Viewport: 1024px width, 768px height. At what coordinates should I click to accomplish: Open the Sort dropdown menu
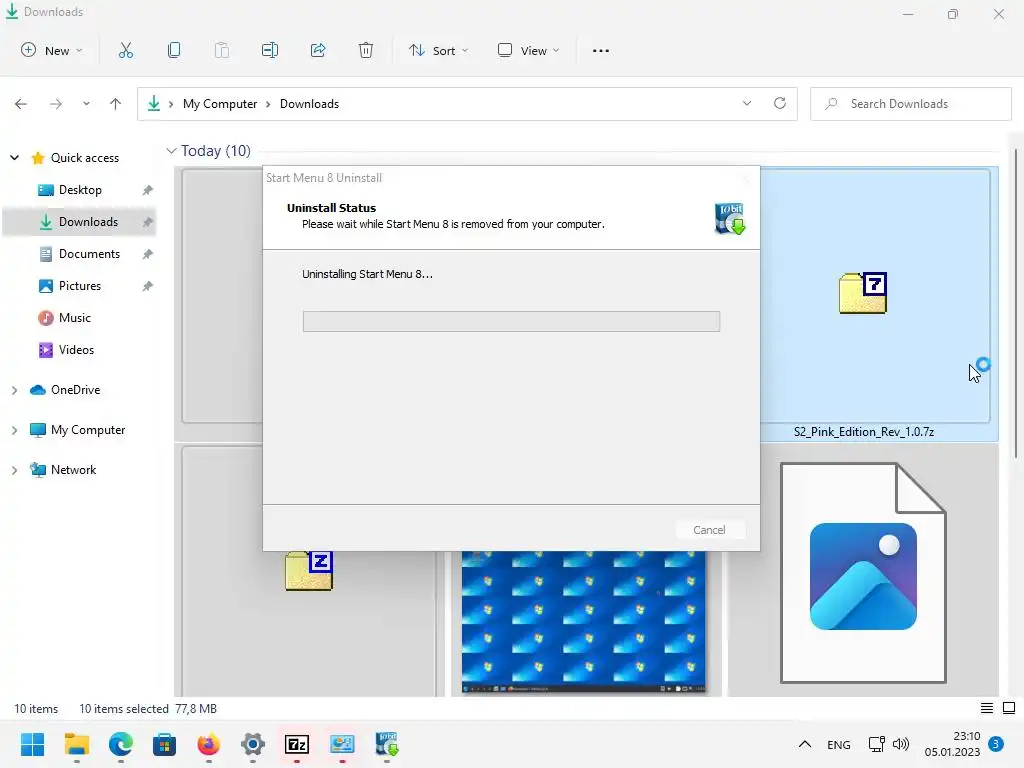tap(438, 50)
